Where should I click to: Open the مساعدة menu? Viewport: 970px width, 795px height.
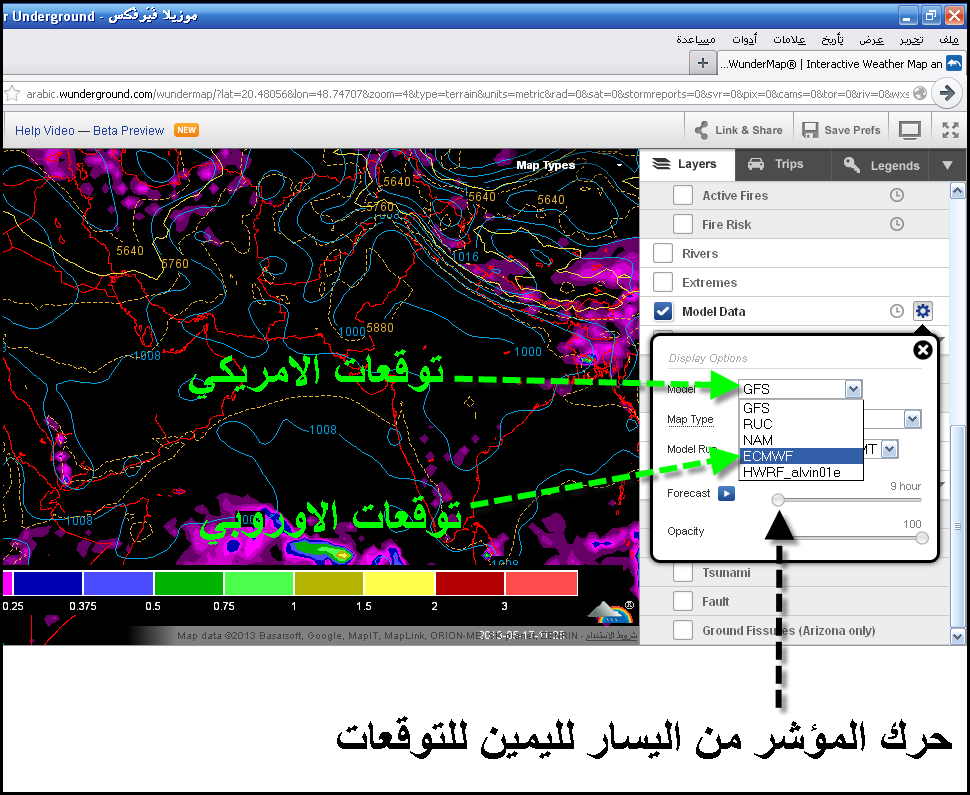click(x=695, y=40)
